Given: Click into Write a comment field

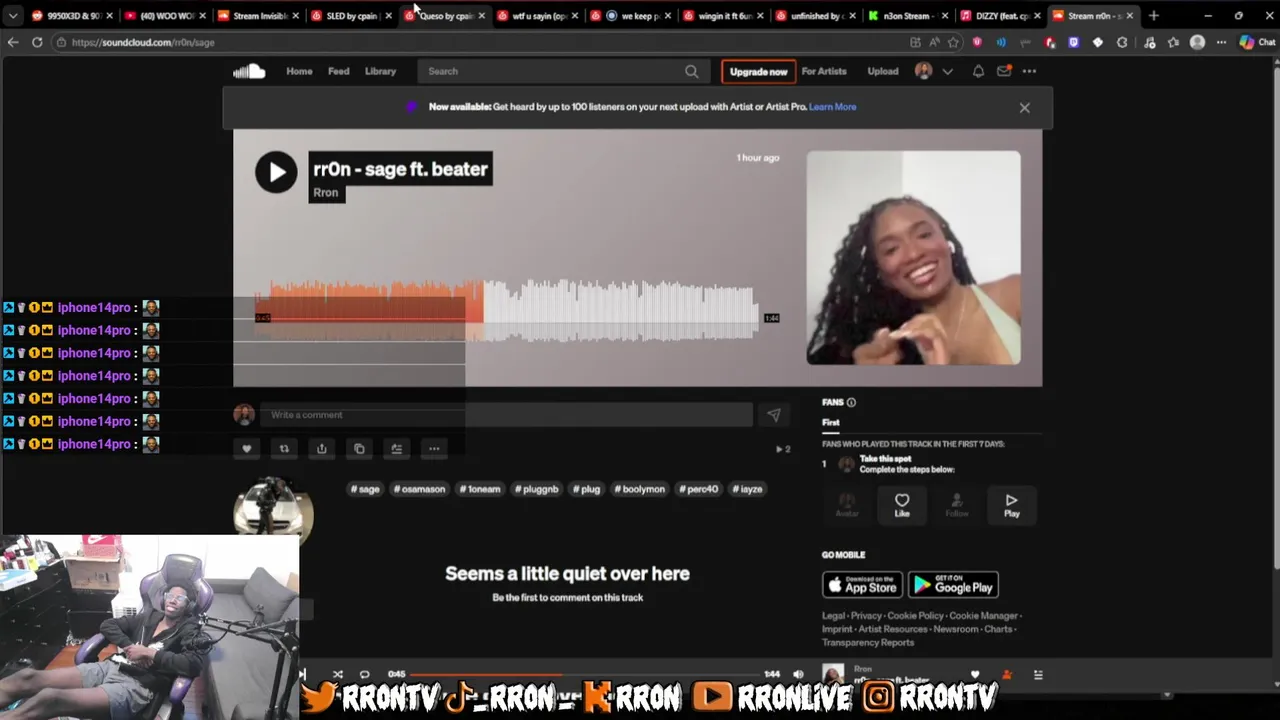Looking at the screenshot, I should [506, 415].
